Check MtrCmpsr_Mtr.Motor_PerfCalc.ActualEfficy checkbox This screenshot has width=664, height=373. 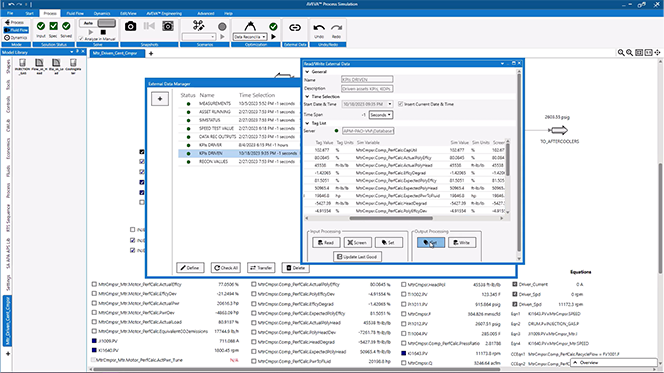pyautogui.click(x=94, y=285)
